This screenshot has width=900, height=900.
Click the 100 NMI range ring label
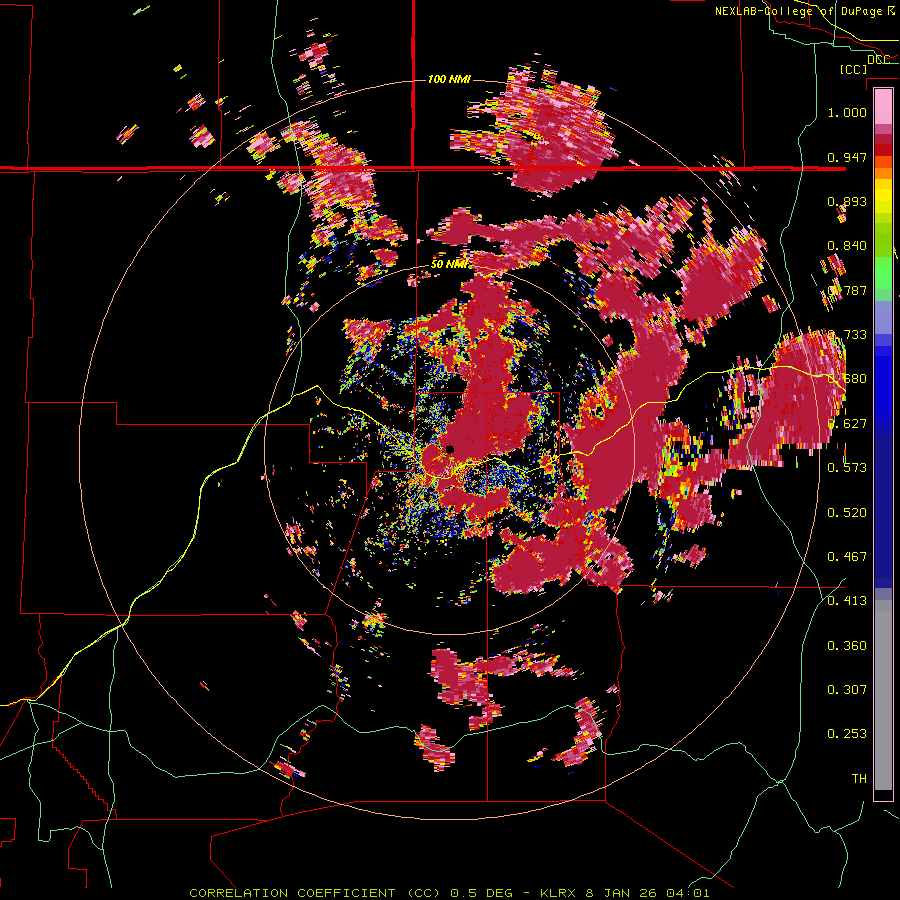click(449, 79)
